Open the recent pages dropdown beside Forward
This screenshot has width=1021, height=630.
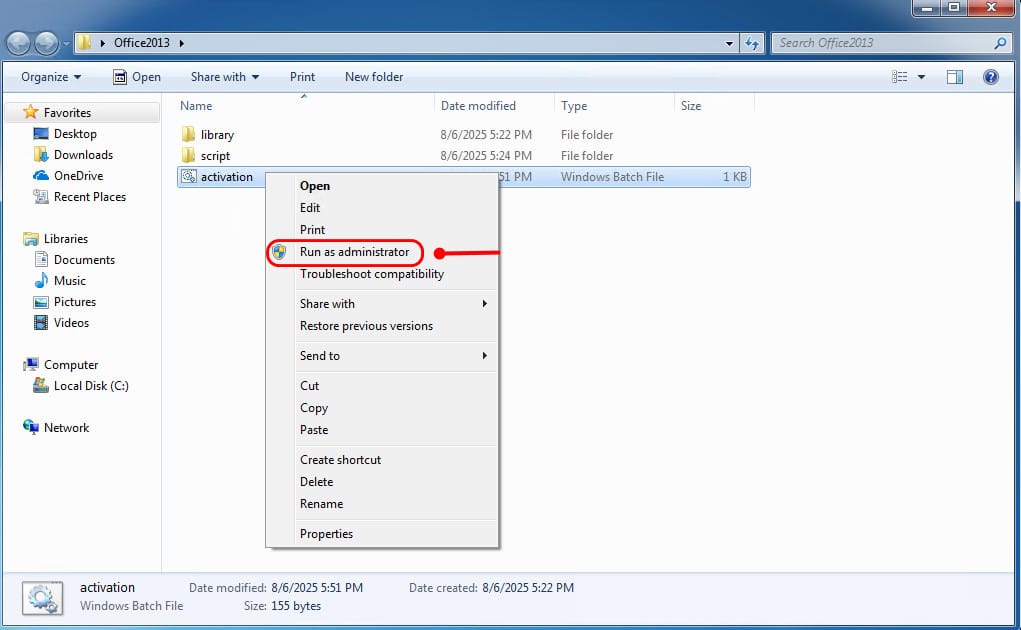(66, 44)
